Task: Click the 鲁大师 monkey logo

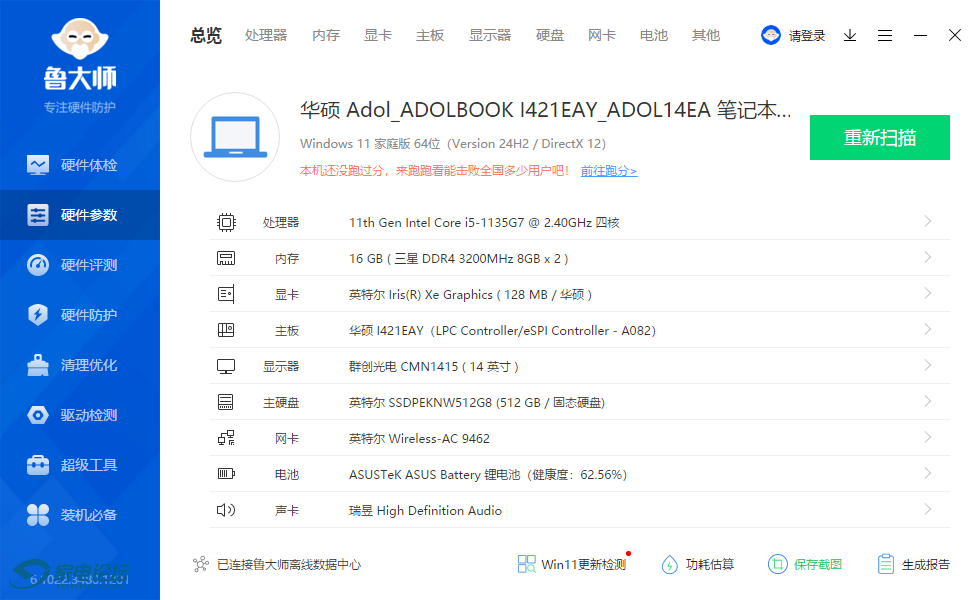Action: (79, 39)
